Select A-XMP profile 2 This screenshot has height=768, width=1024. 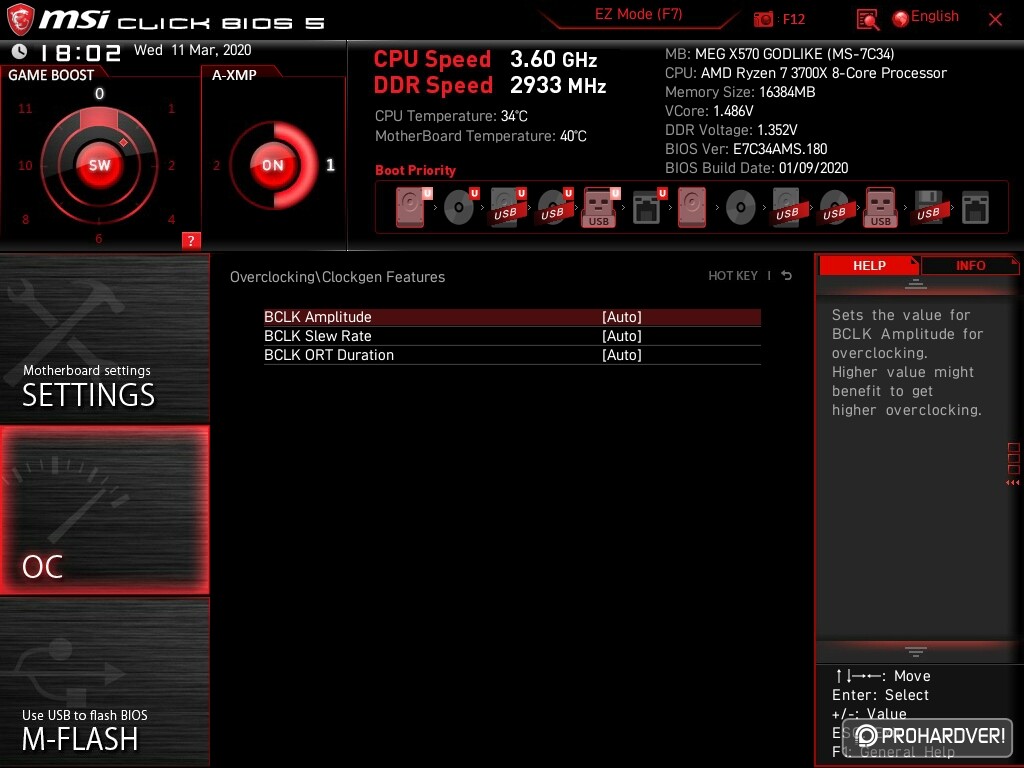tap(216, 166)
